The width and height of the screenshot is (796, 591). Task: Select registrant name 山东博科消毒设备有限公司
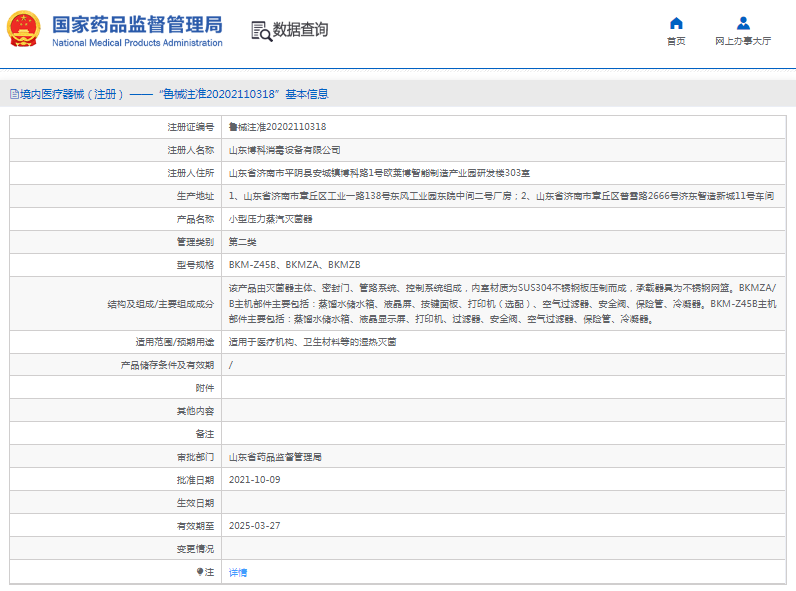pos(285,150)
